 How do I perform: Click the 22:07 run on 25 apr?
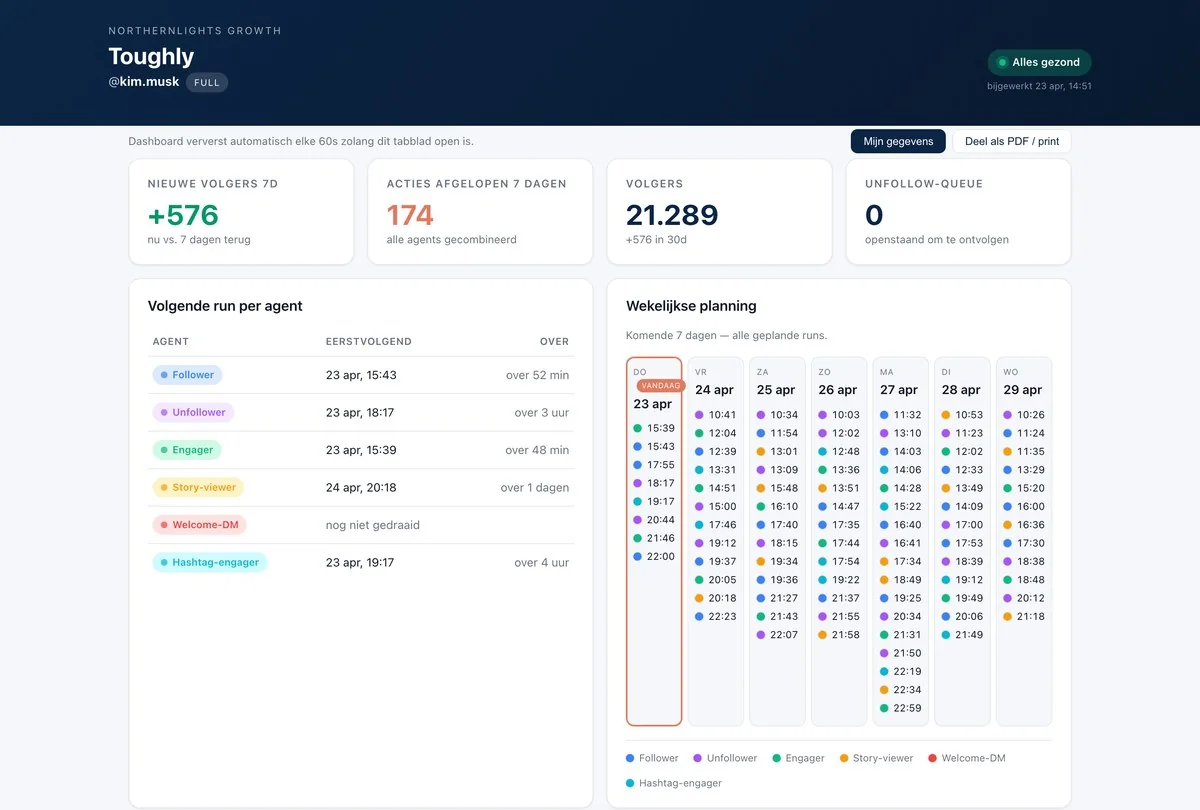coord(778,634)
